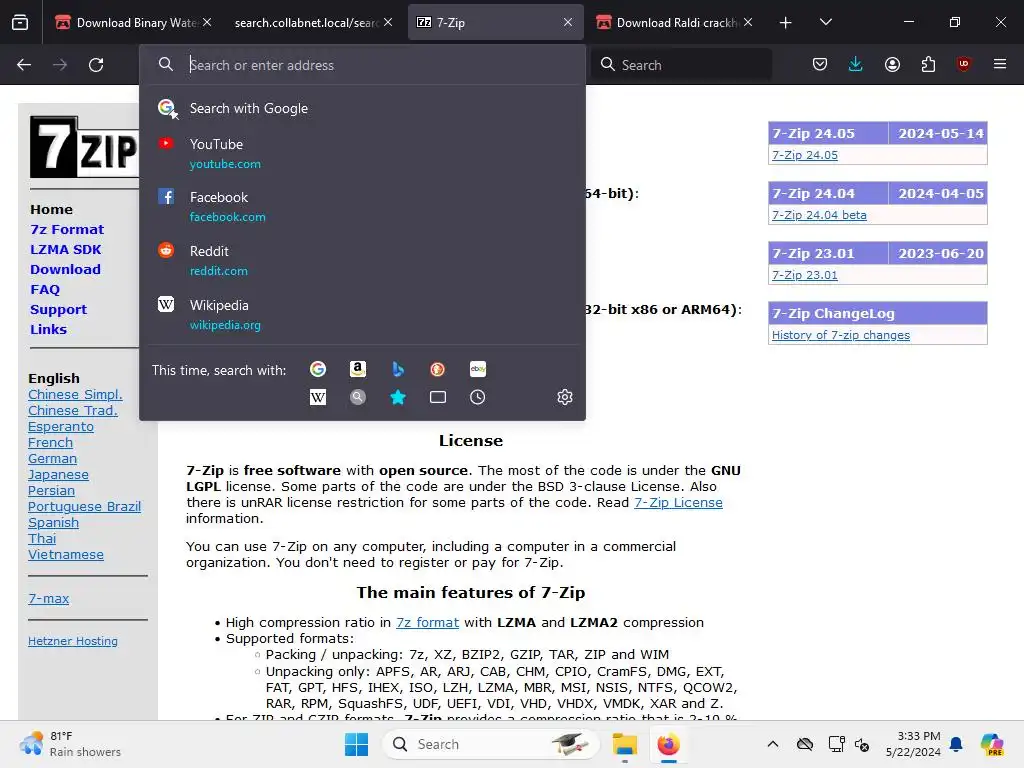Open History of 7-zip changes link

coord(840,336)
